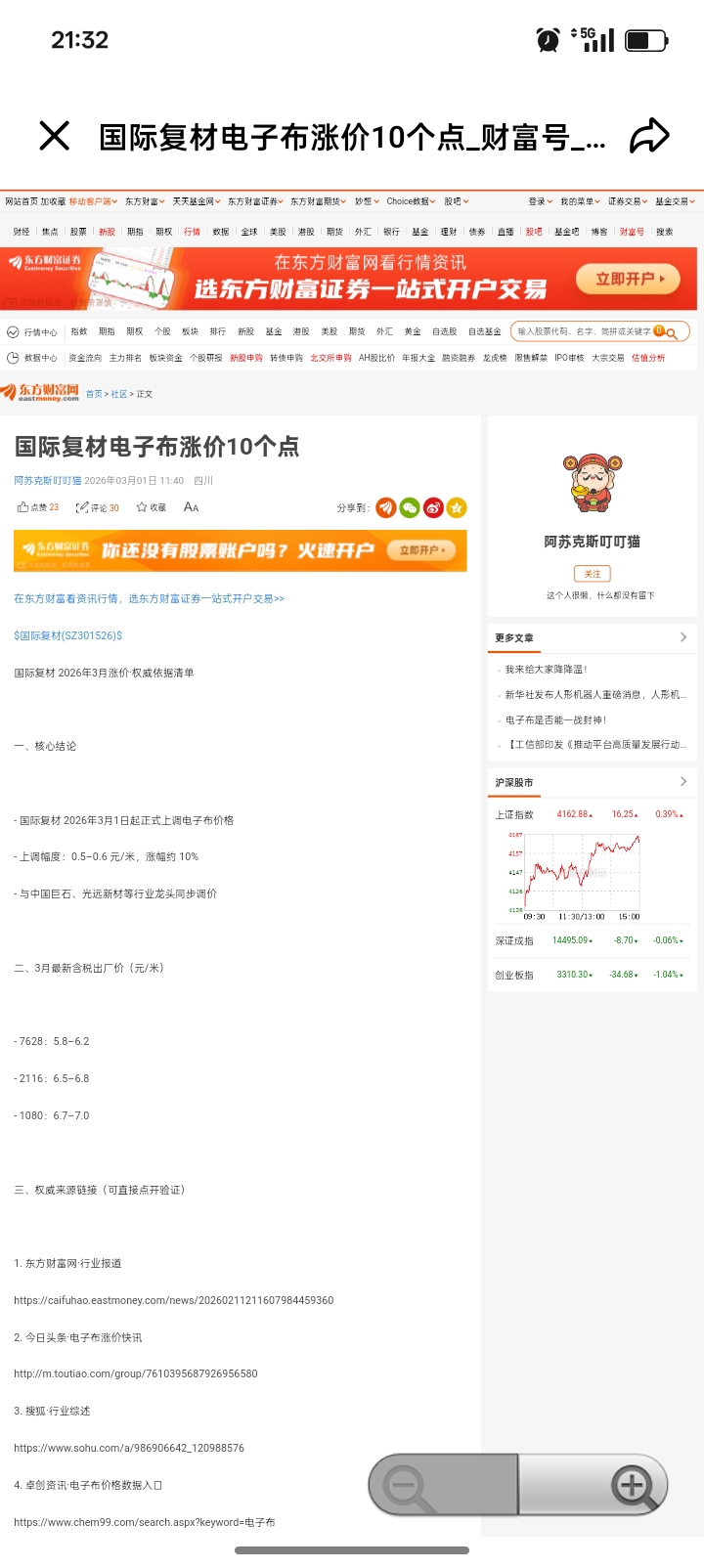The image size is (704, 1568).
Task: Open the 上证指数 intraday chart
Action: pyautogui.click(x=574, y=875)
